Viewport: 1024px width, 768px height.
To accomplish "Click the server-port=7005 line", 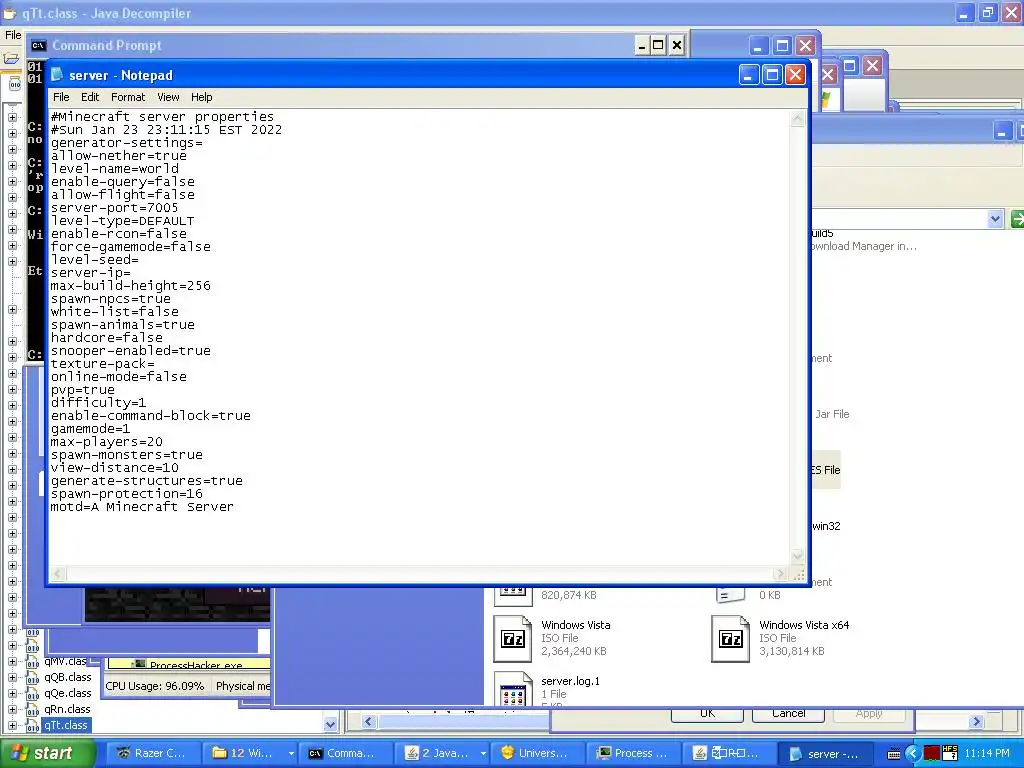I will point(114,208).
